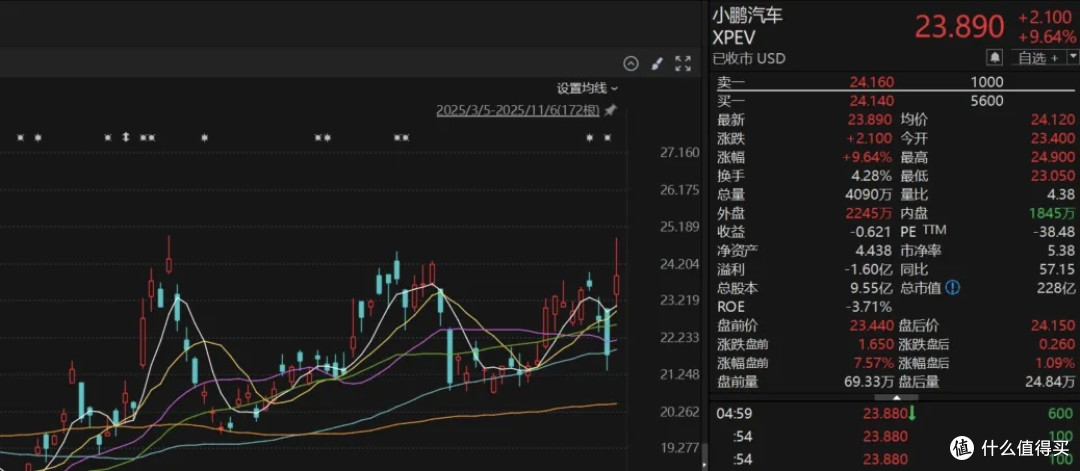The width and height of the screenshot is (1080, 471).
Task: Click the 最低 value 23.050
Action: click(1052, 176)
